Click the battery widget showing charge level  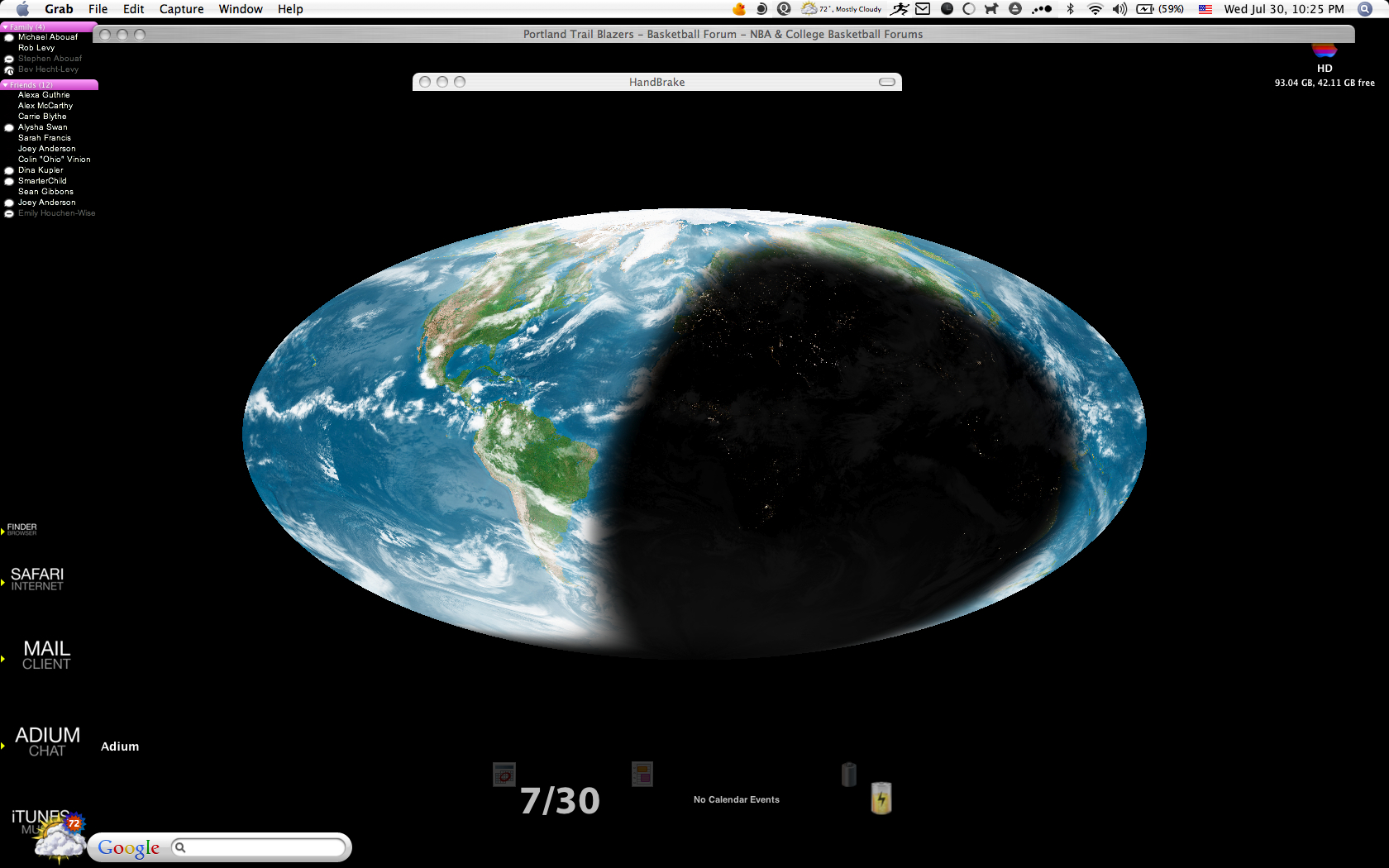(881, 799)
